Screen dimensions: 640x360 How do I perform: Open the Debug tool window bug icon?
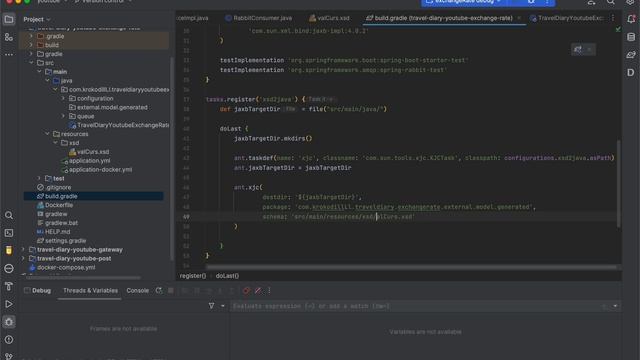(9, 322)
